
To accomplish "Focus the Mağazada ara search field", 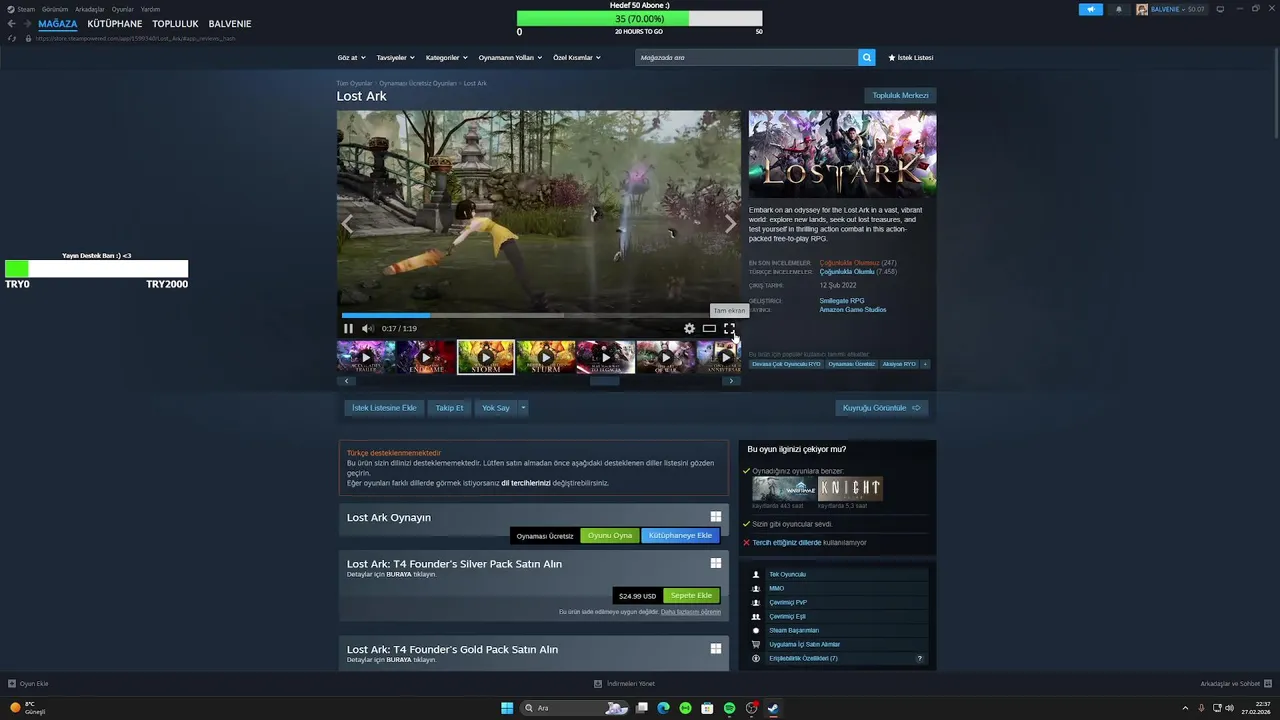I will click(x=746, y=57).
